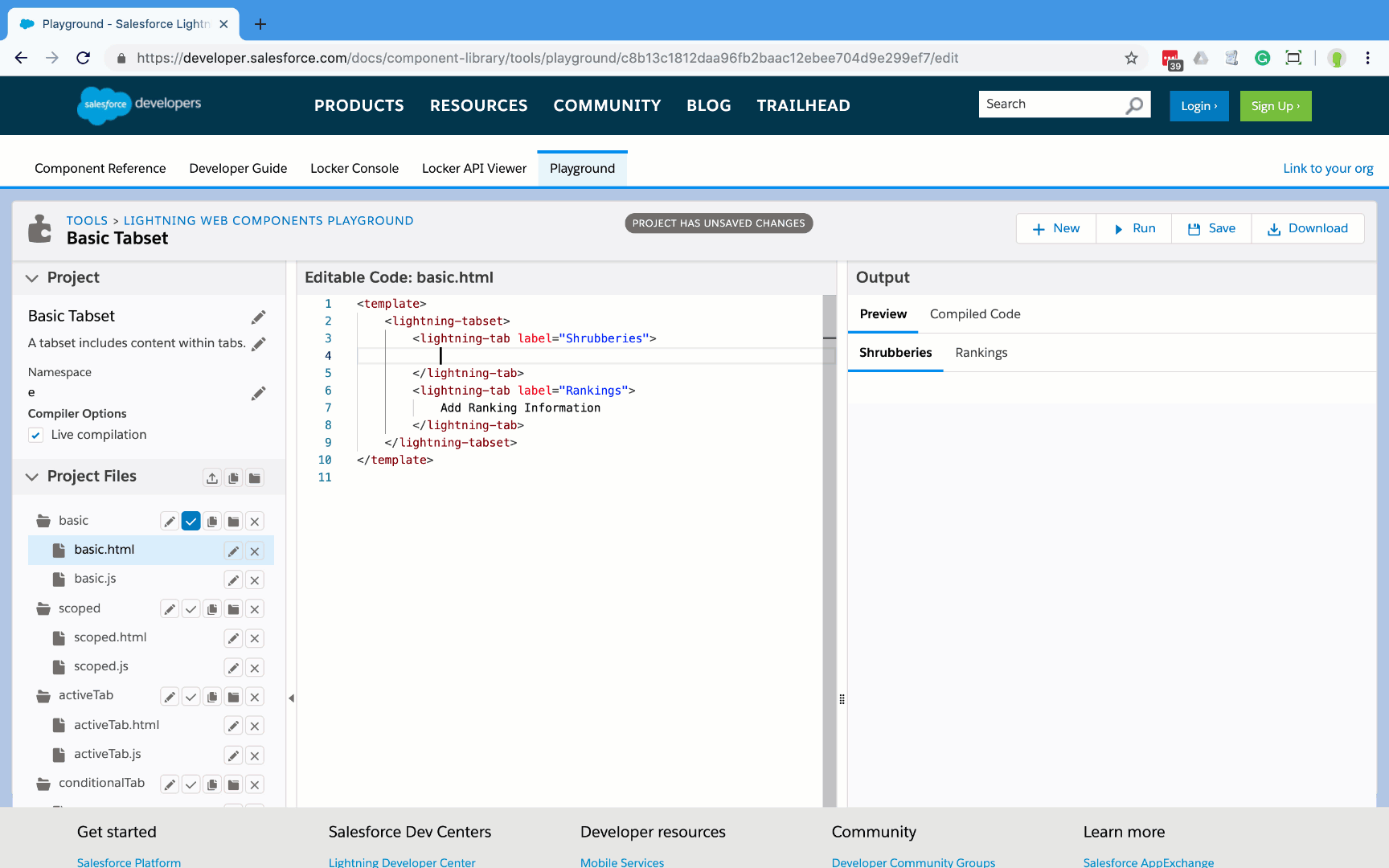
Task: Set scoped as the main component
Action: [191, 609]
